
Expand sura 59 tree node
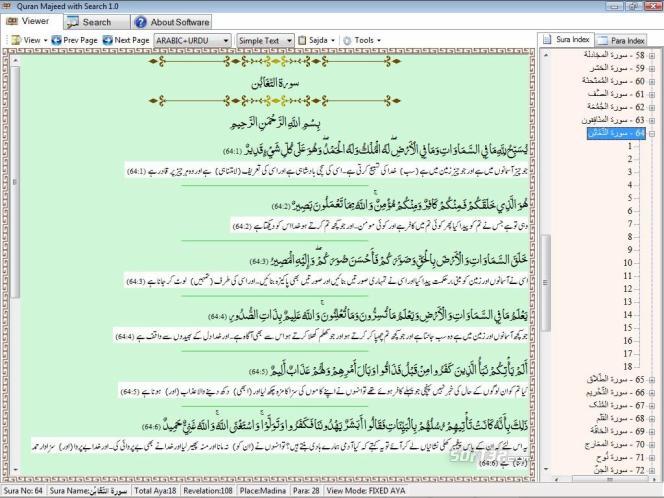coord(652,69)
